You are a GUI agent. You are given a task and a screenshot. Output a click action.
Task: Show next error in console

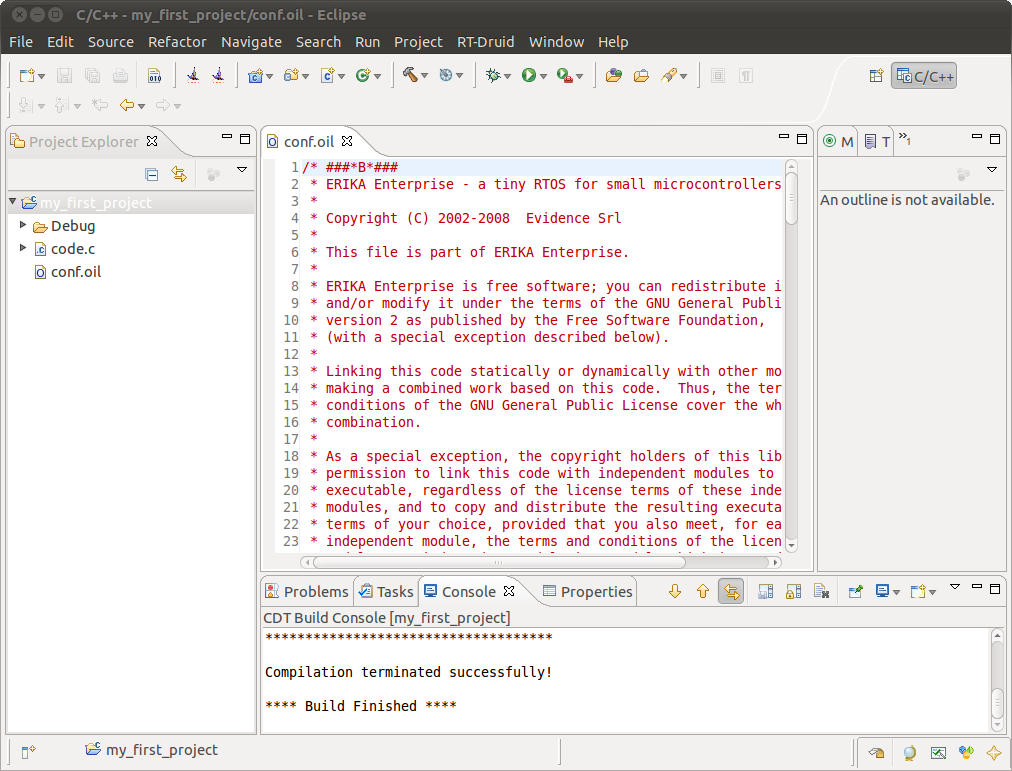point(675,591)
